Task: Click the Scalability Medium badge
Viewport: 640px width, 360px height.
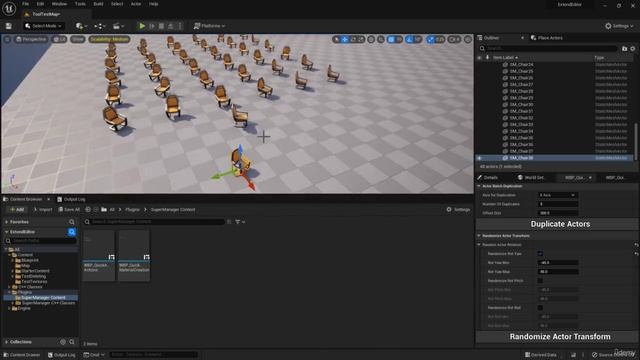Action: (x=109, y=40)
